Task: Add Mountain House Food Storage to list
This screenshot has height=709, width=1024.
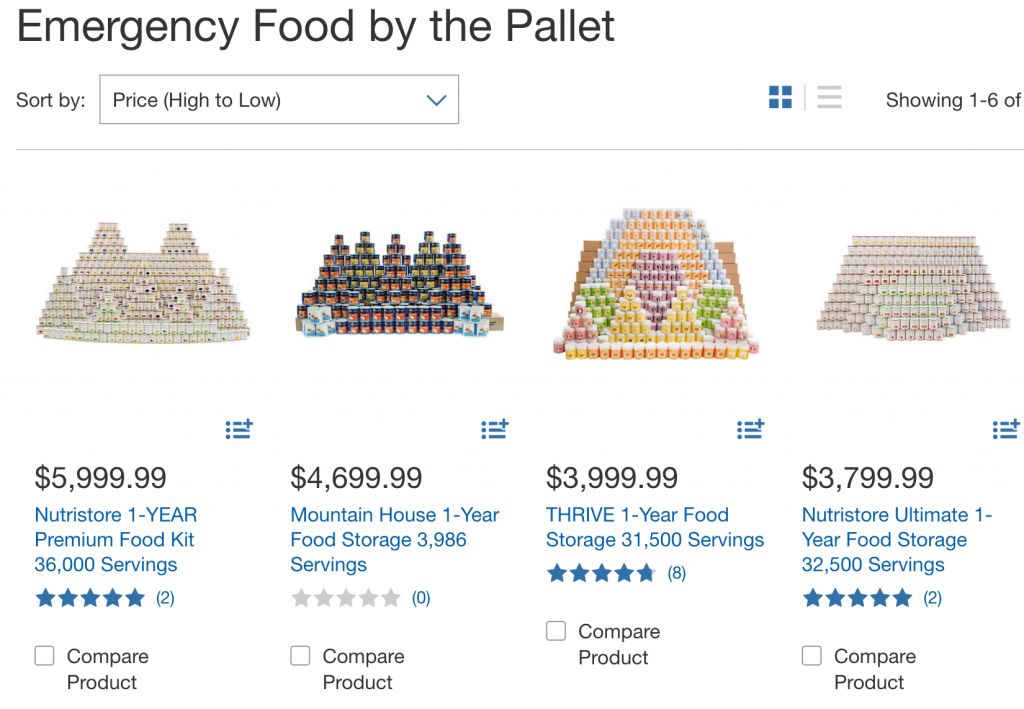Action: 495,429
